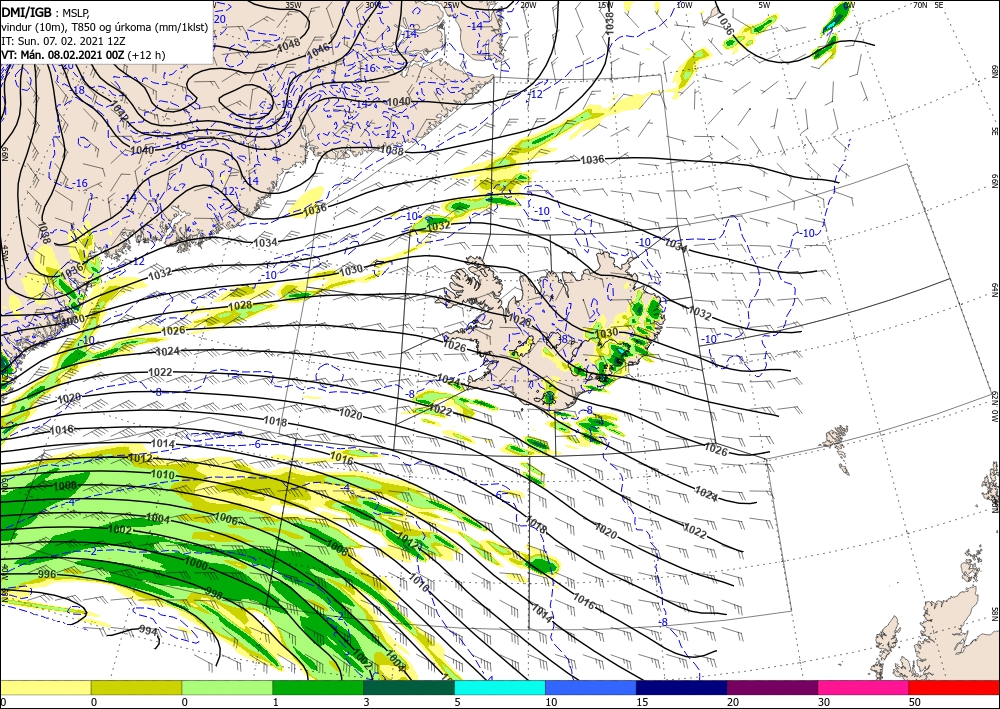The height and width of the screenshot is (709, 1000).
Task: Click the "15W" longitude label
Action: click(605, 5)
